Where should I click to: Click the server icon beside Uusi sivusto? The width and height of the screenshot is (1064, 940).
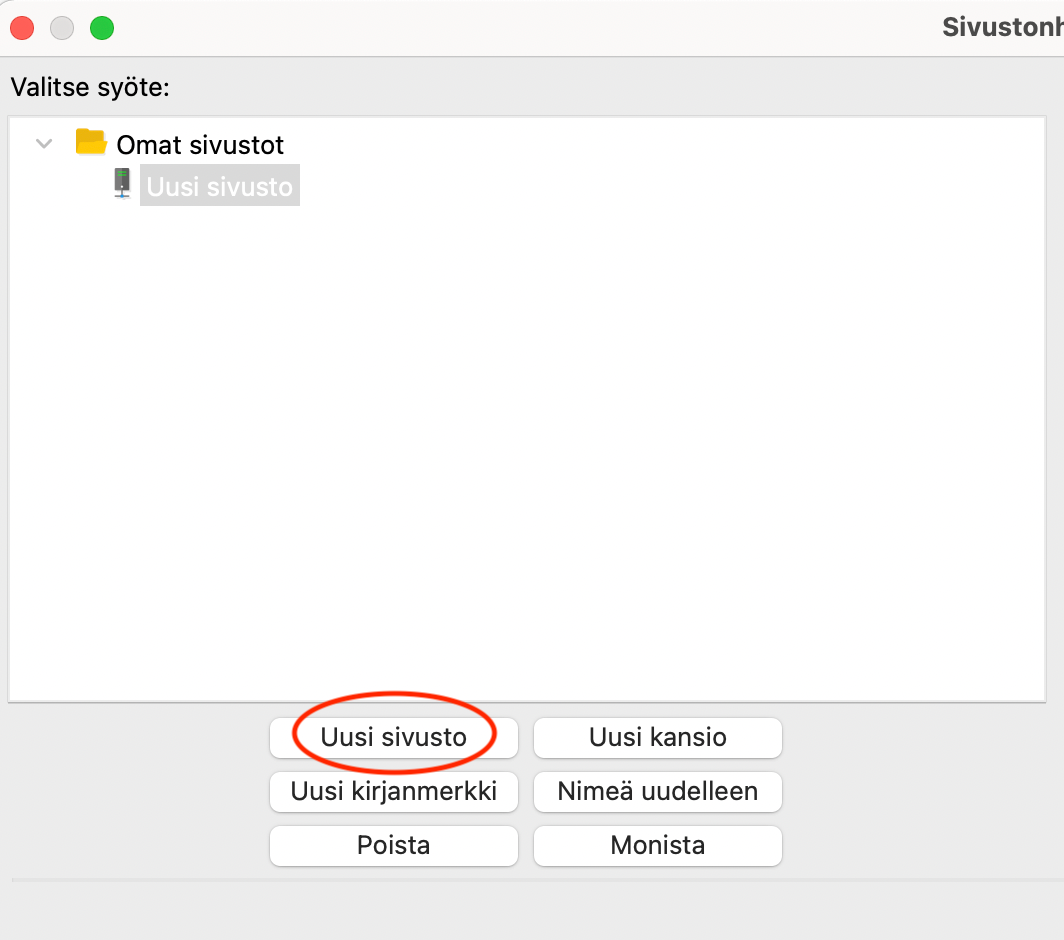coord(122,183)
